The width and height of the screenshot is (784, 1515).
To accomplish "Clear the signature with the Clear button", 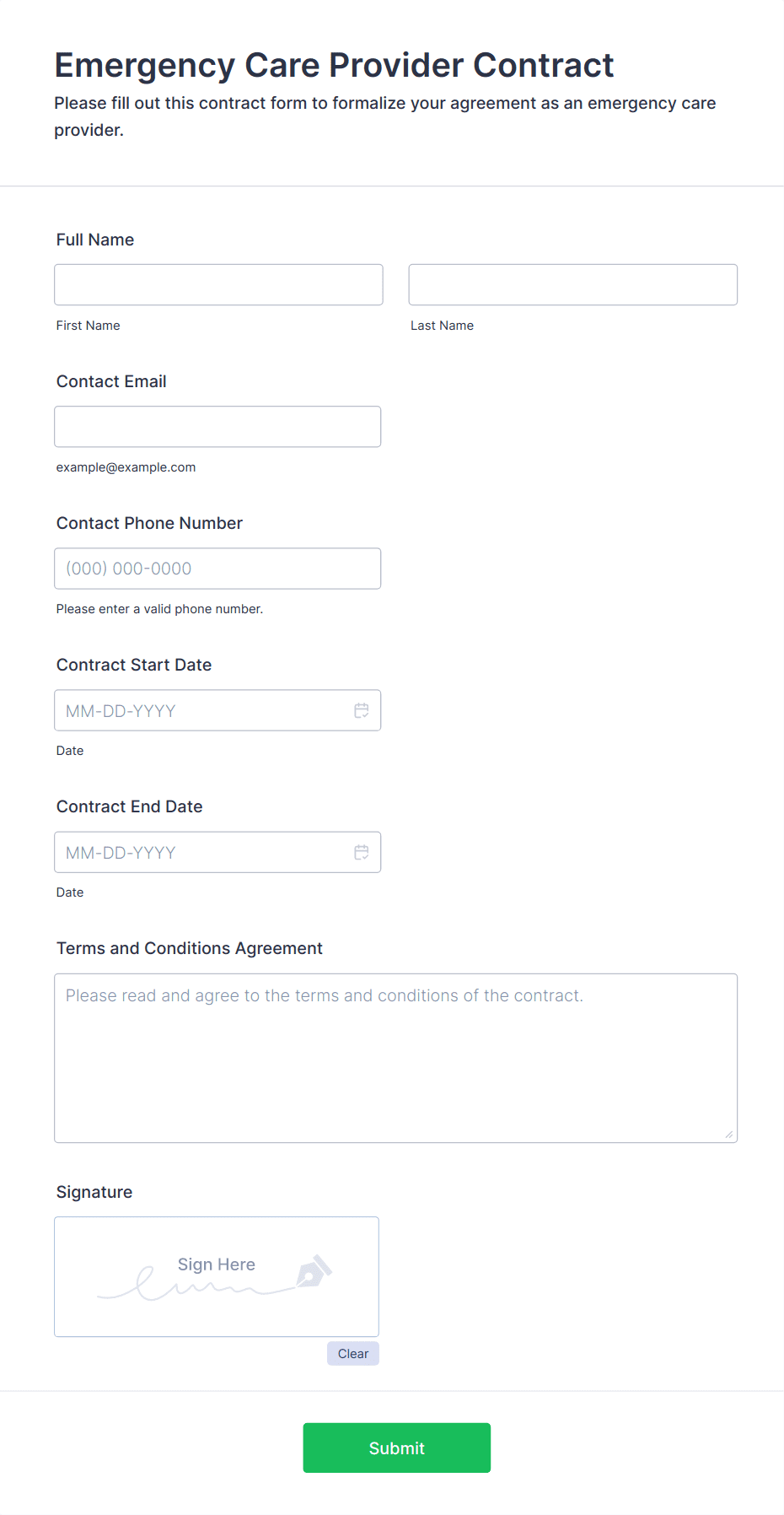I will click(352, 1353).
